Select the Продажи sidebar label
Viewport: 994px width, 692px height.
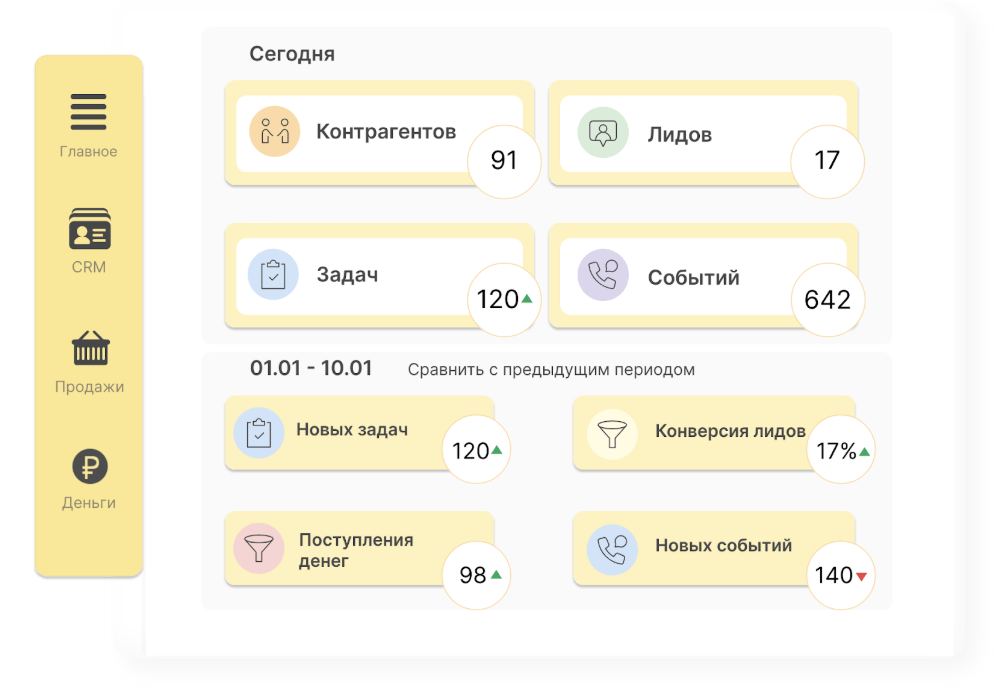[89, 387]
